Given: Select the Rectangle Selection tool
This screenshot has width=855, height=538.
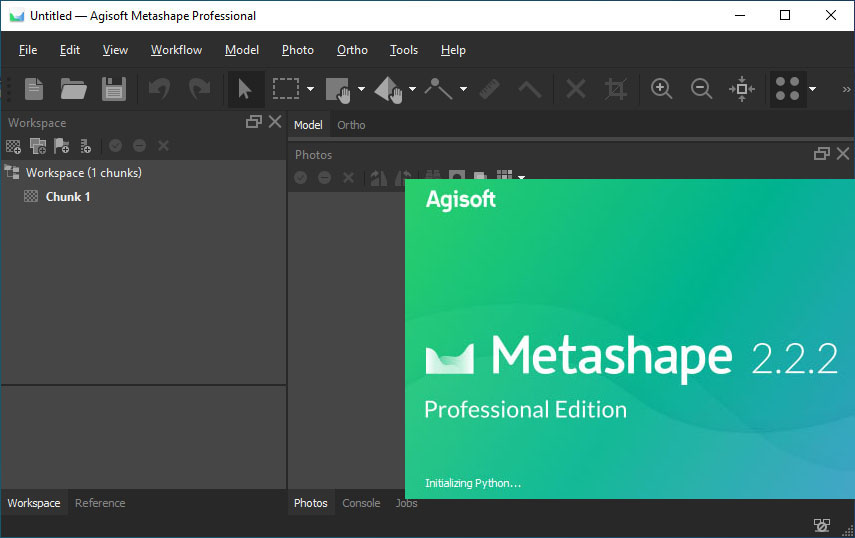Looking at the screenshot, I should point(286,89).
